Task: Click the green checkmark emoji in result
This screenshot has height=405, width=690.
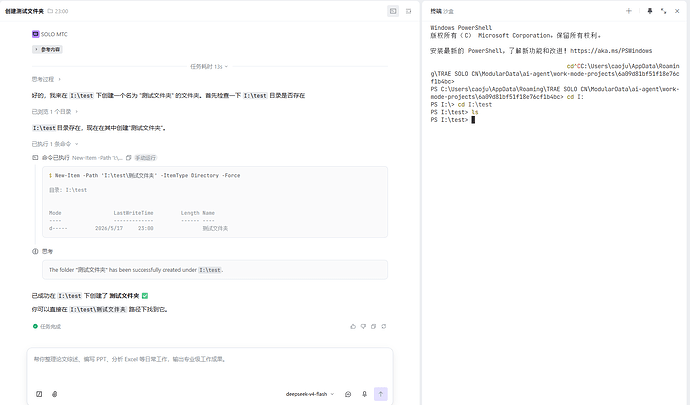Action: [145, 296]
